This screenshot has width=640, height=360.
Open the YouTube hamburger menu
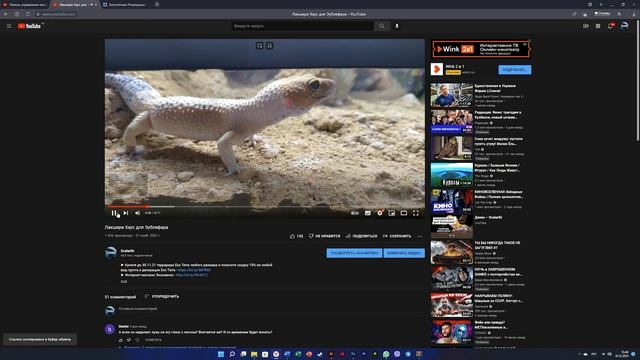coord(9,26)
